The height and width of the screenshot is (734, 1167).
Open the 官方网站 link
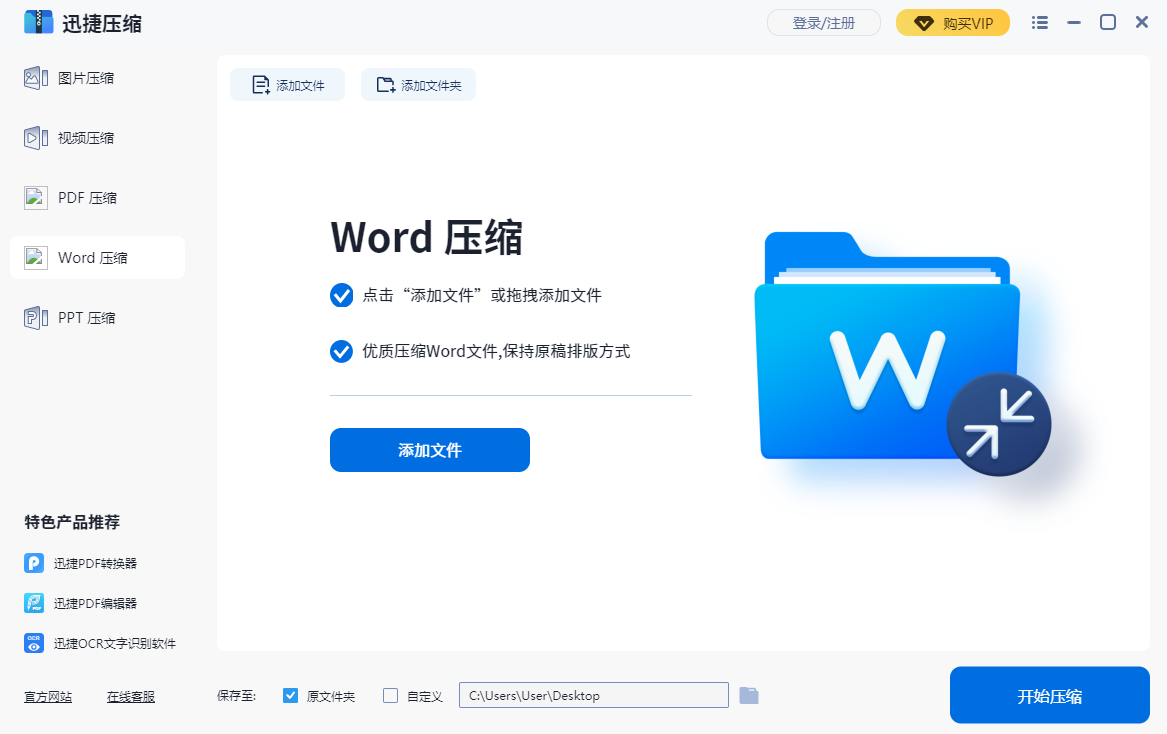47,696
